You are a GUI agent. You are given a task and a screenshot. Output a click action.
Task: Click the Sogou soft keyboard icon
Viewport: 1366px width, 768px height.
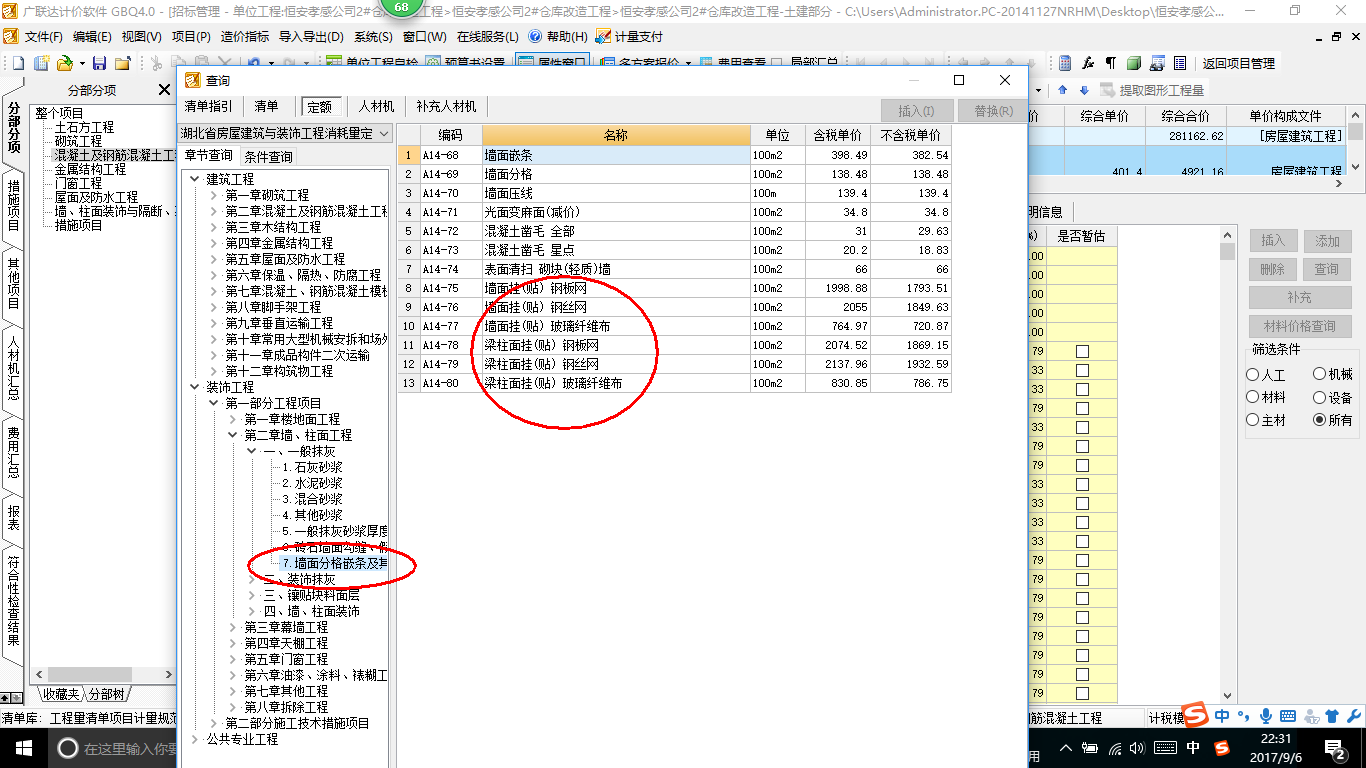[1288, 716]
